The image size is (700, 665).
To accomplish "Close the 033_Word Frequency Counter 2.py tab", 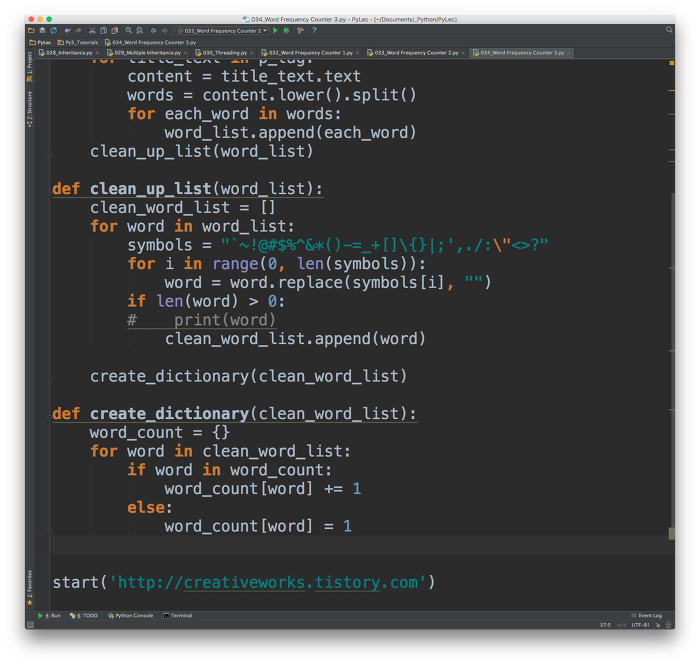I will coord(463,53).
